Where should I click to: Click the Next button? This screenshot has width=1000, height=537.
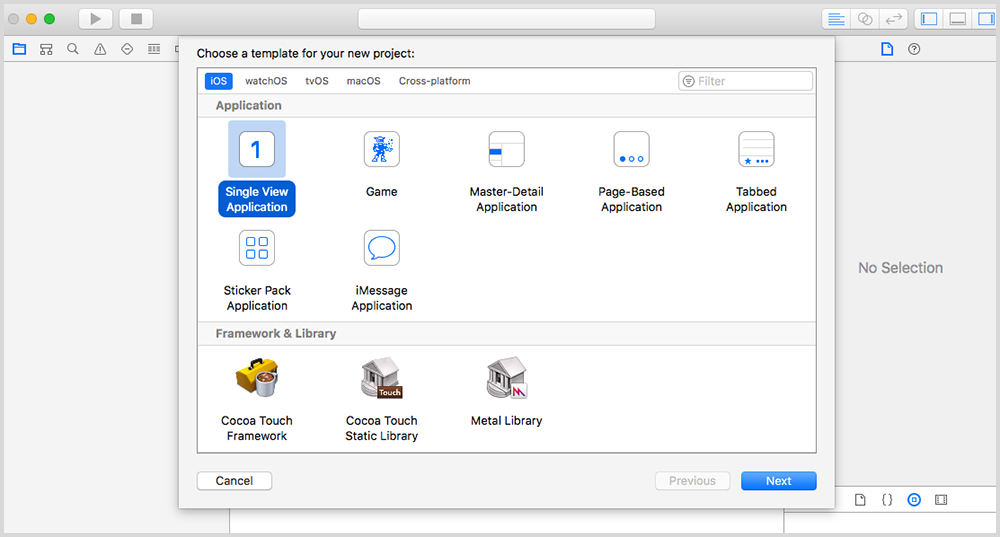(x=778, y=481)
